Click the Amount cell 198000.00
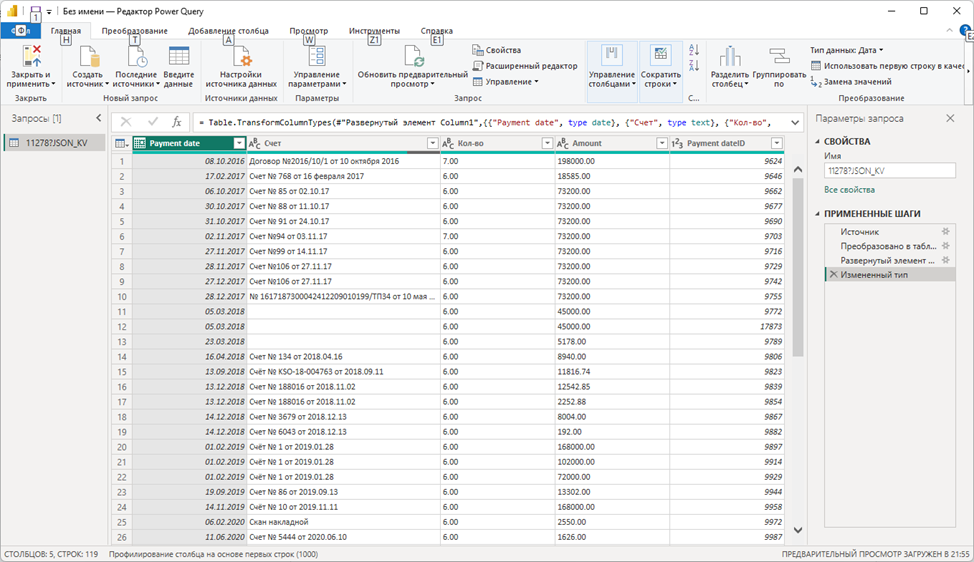The width and height of the screenshot is (974, 562). point(612,161)
